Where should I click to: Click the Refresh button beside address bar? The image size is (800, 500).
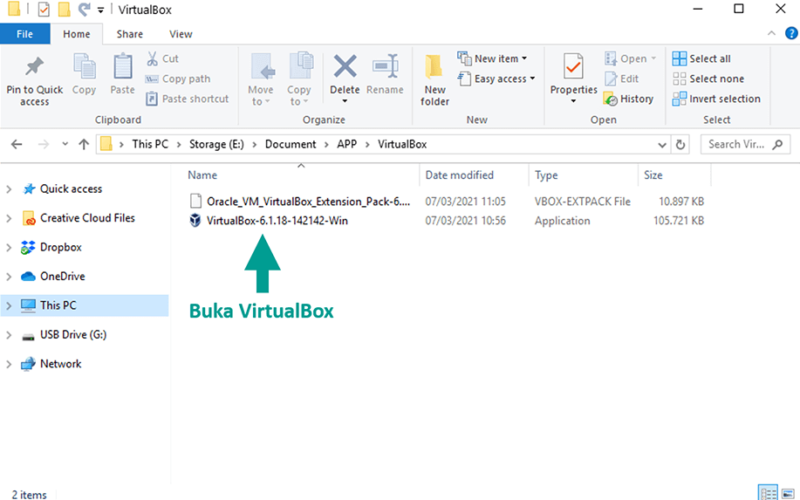pyautogui.click(x=680, y=144)
